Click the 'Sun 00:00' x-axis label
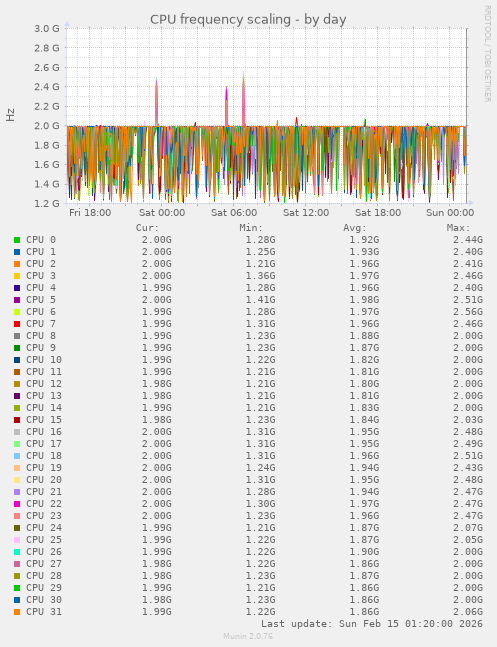This screenshot has width=497, height=647. [x=450, y=213]
